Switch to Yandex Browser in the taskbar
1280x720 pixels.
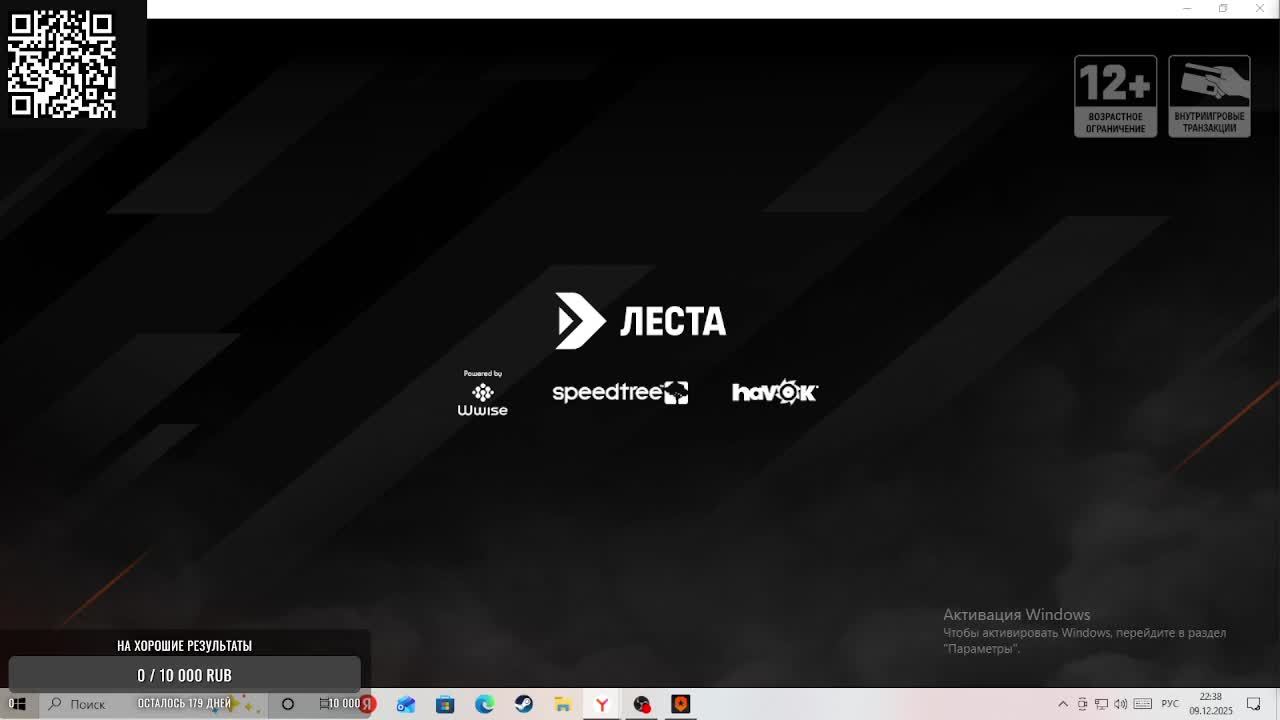pos(602,704)
